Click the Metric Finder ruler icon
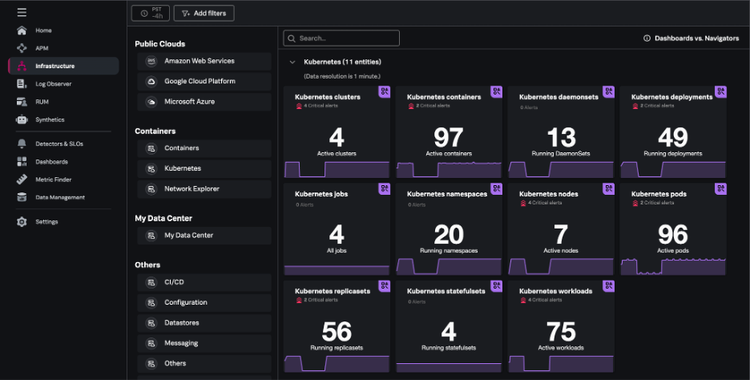Viewport: 750px width, 380px height. (x=22, y=179)
